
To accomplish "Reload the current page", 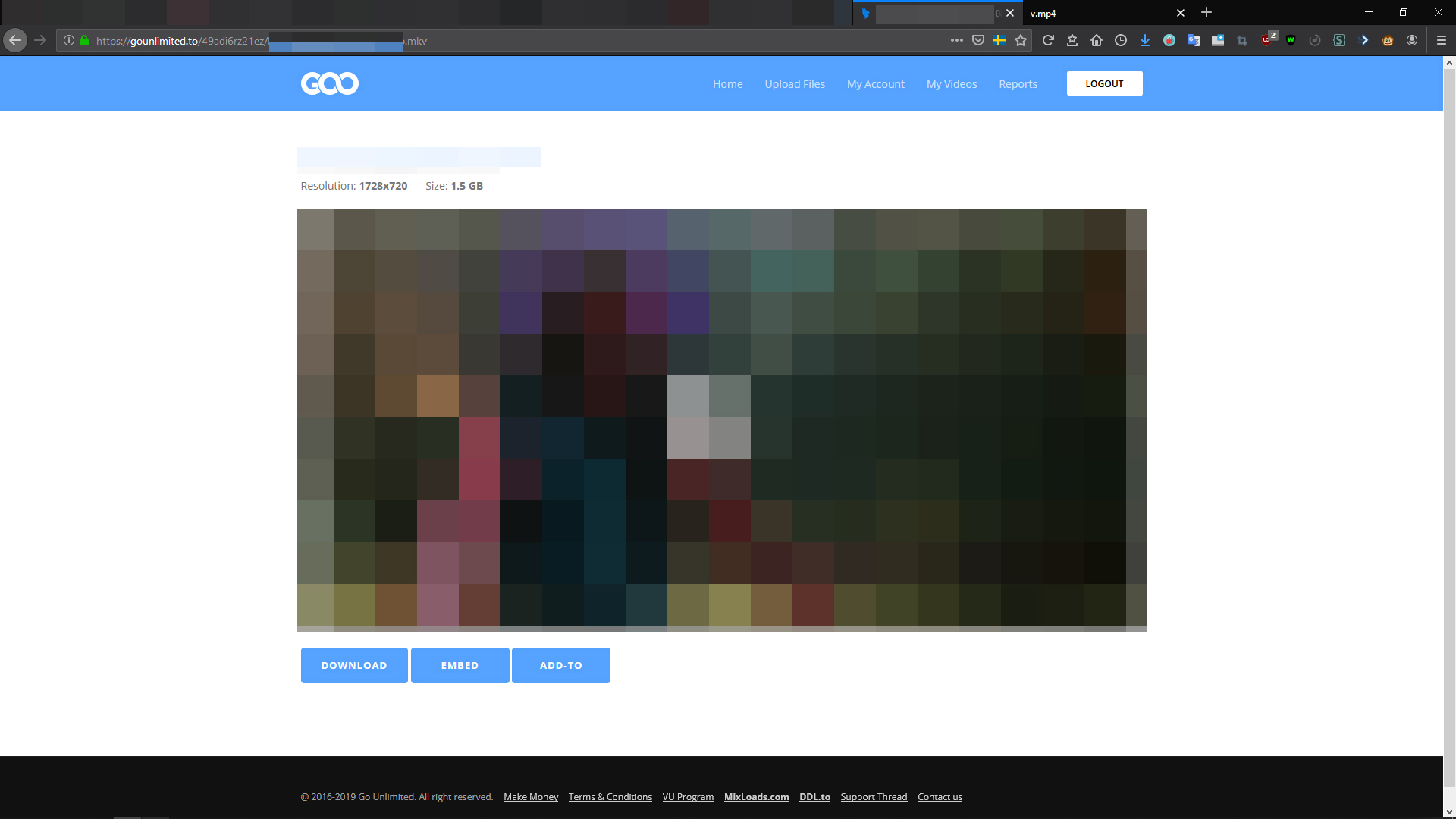I will click(x=1048, y=41).
